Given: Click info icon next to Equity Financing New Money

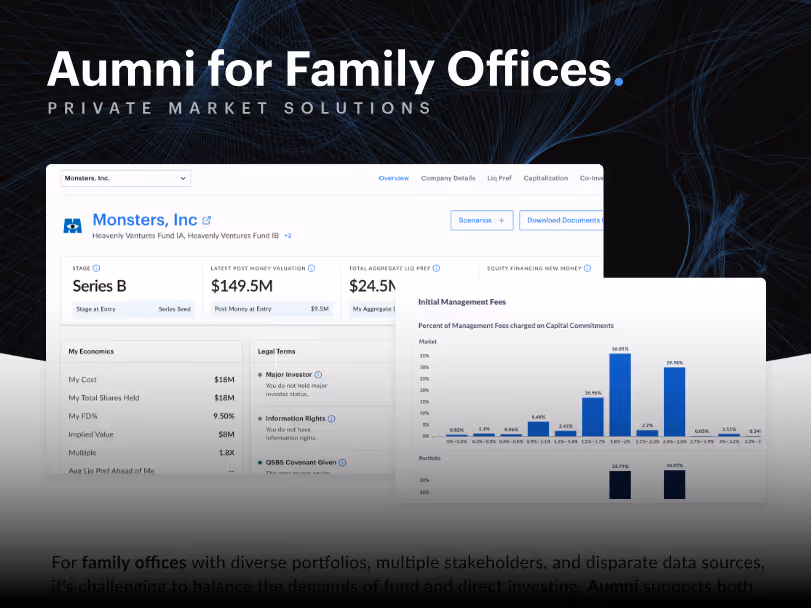Looking at the screenshot, I should (x=587, y=268).
